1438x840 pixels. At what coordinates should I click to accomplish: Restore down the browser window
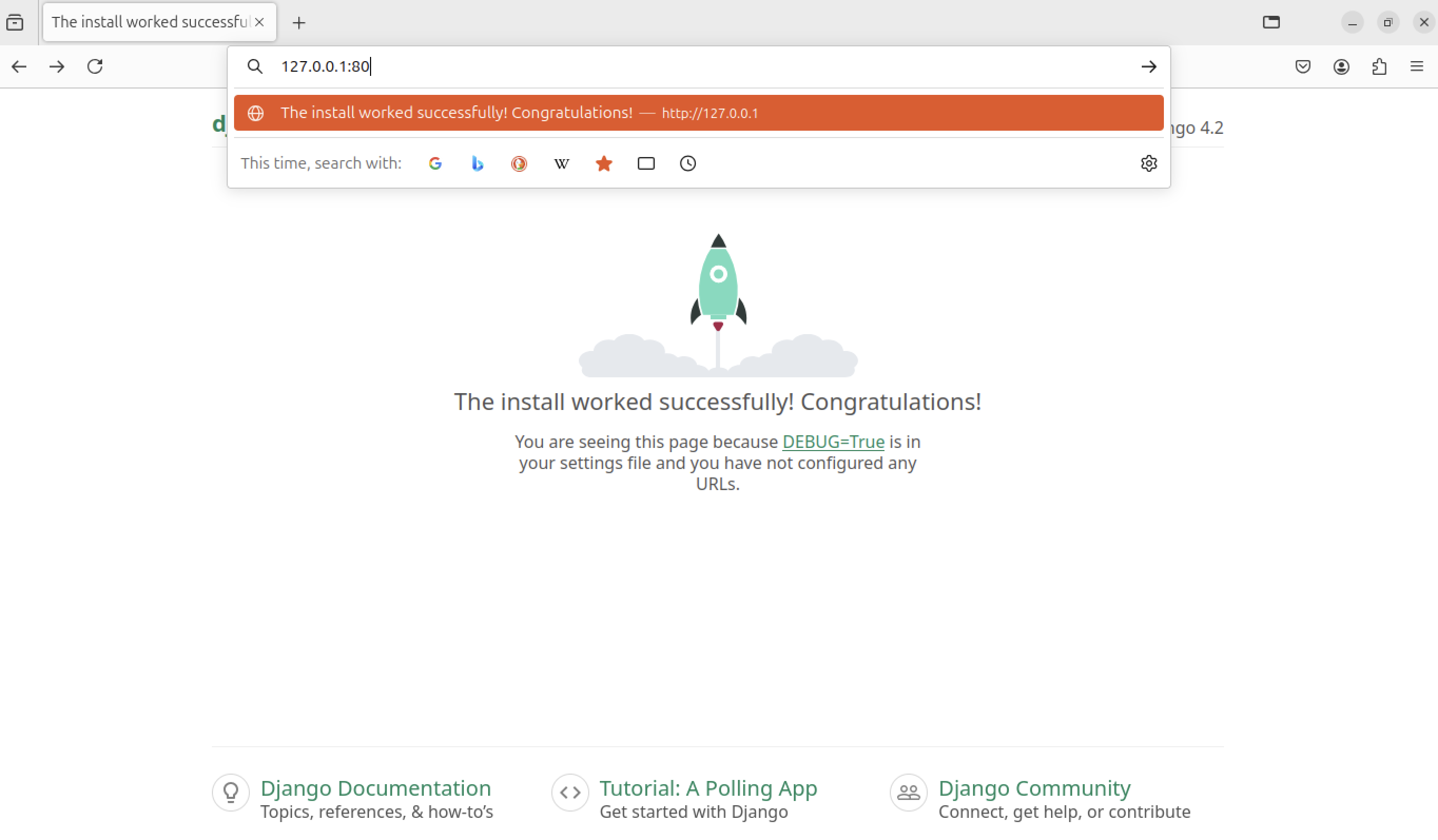click(1388, 23)
